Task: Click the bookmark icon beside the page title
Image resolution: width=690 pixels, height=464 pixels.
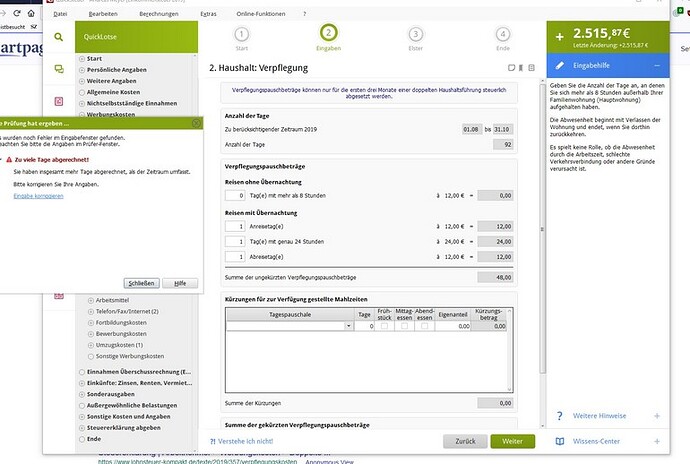Action: [x=521, y=68]
